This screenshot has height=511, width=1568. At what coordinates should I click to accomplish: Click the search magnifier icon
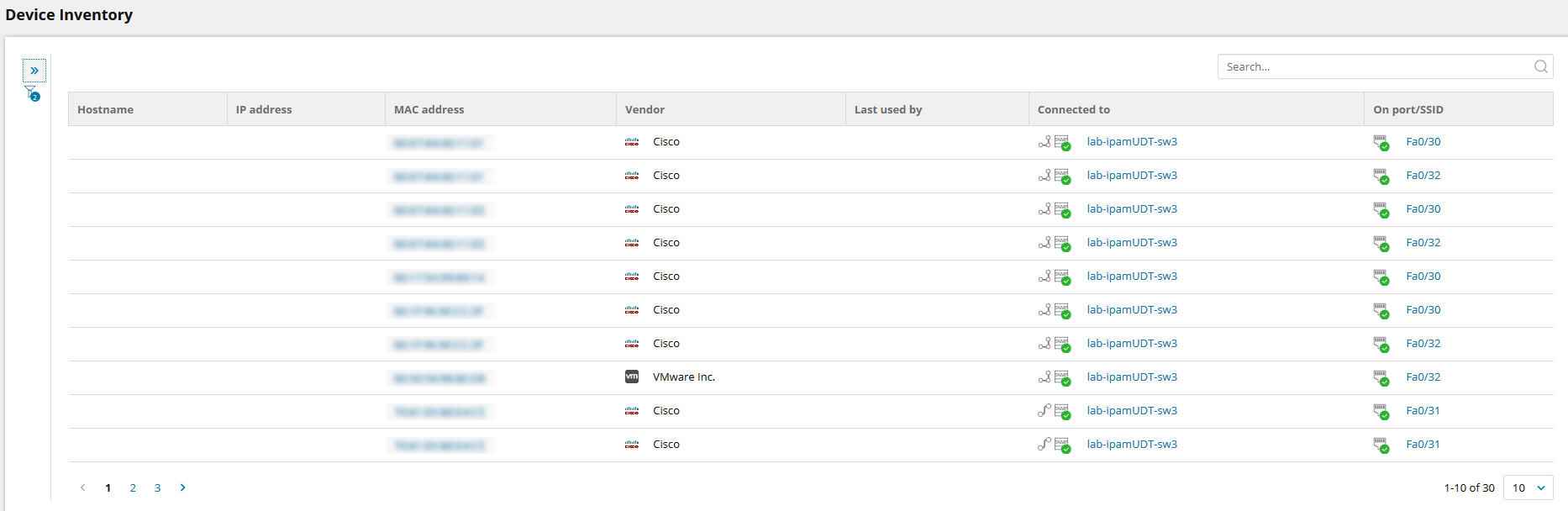coord(1540,66)
